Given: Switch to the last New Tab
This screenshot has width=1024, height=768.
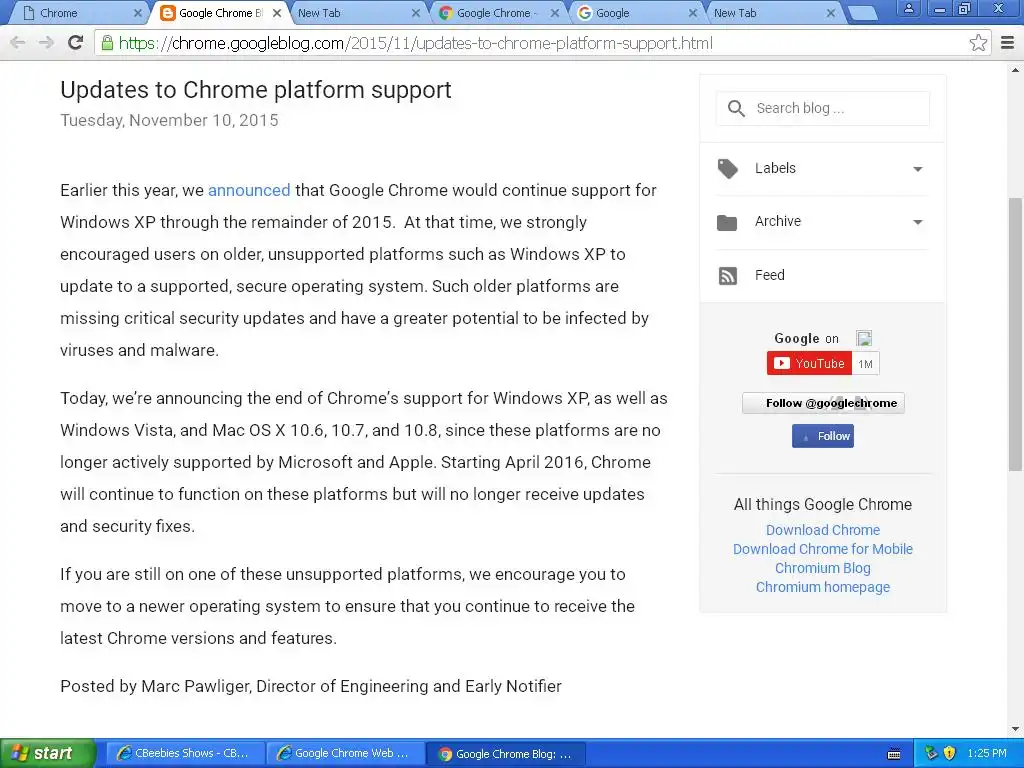Looking at the screenshot, I should [775, 13].
